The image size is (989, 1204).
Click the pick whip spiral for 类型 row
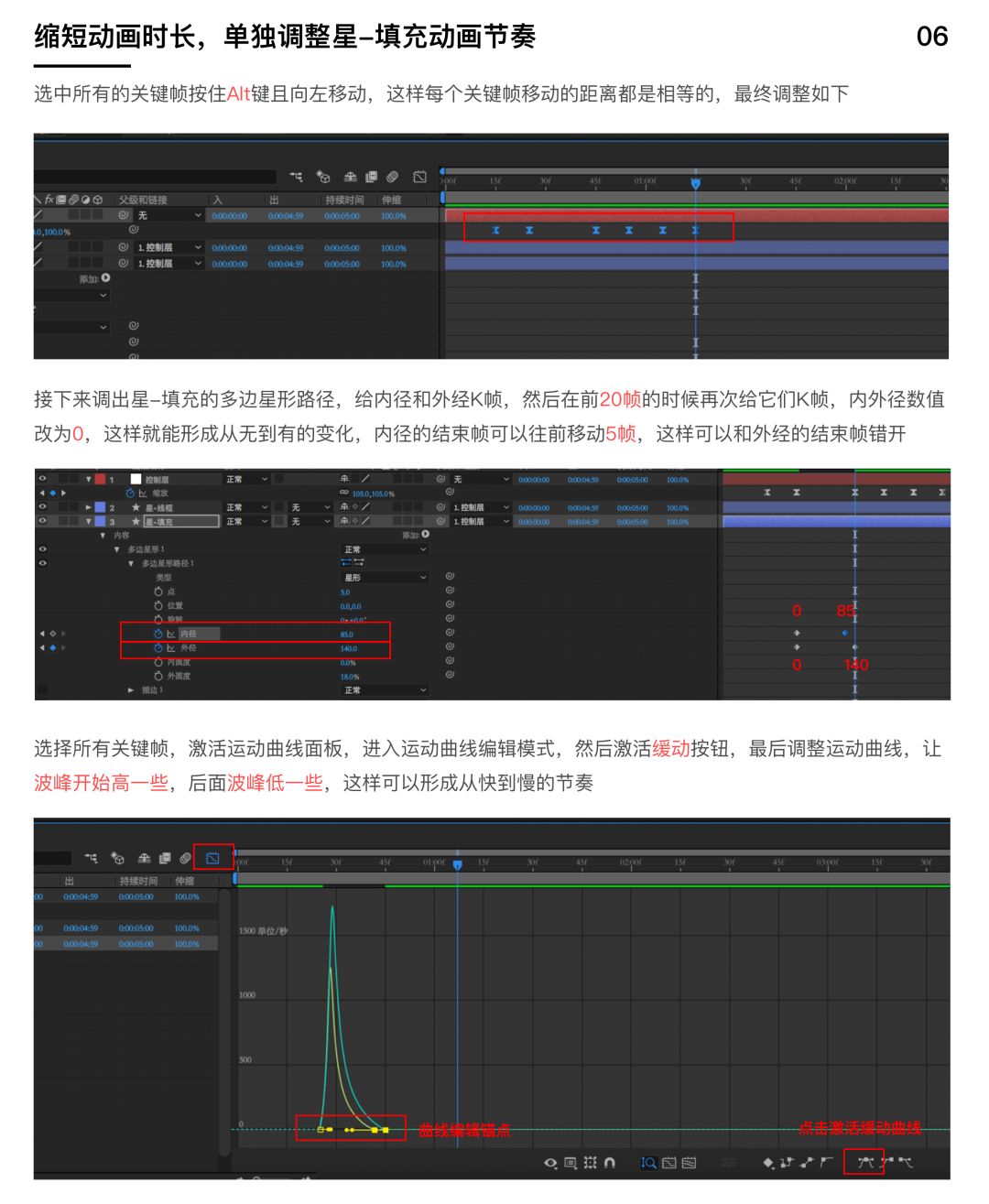(451, 577)
